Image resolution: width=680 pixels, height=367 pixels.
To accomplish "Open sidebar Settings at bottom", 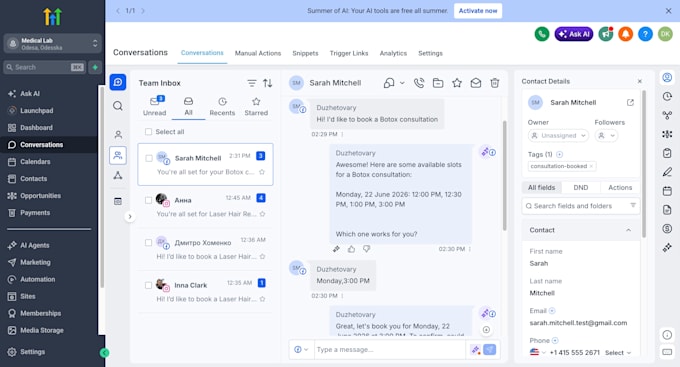I will (x=32, y=352).
